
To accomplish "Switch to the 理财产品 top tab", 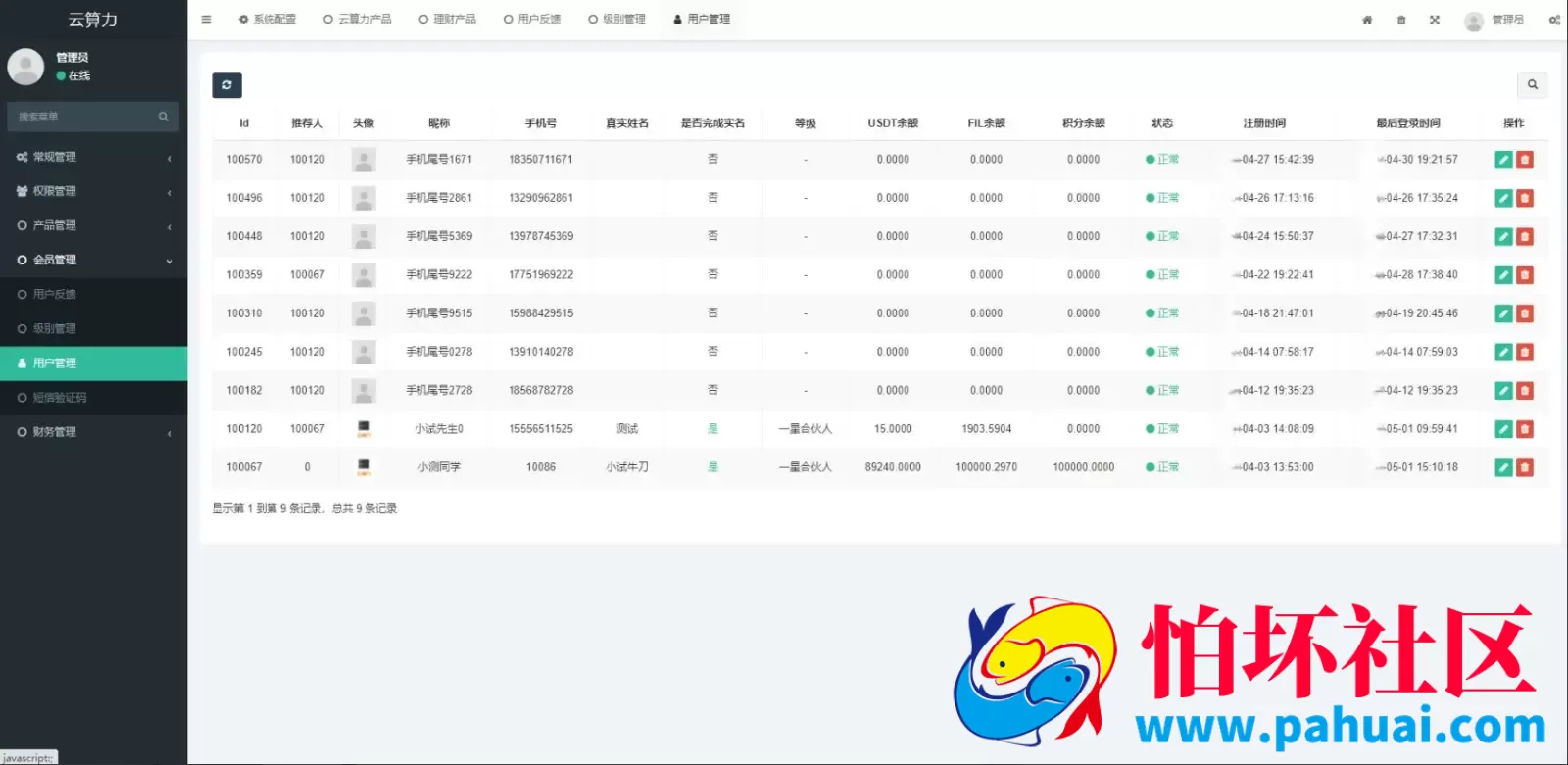I will click(448, 20).
